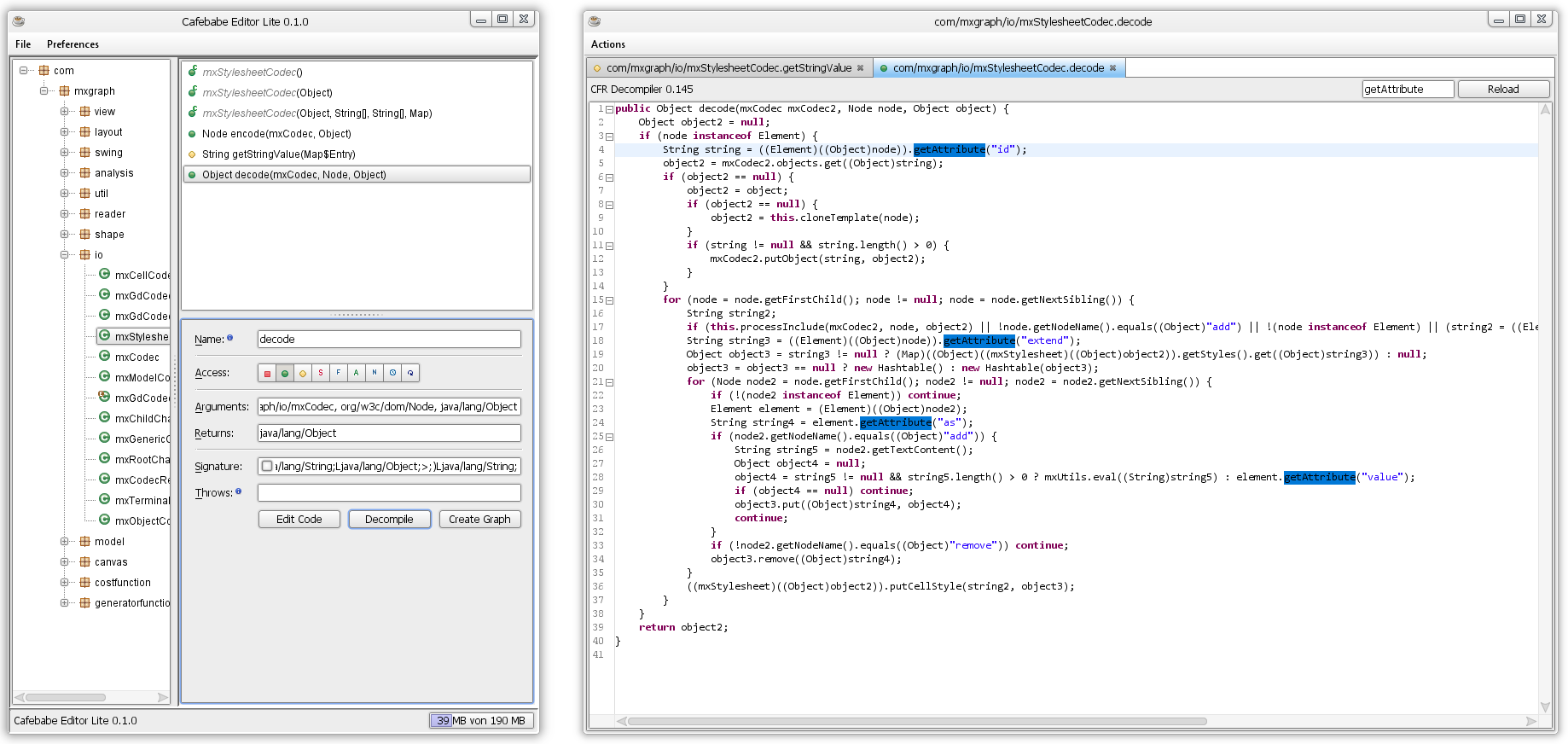Open the Preferences menu
The height and width of the screenshot is (744, 1568).
click(73, 44)
